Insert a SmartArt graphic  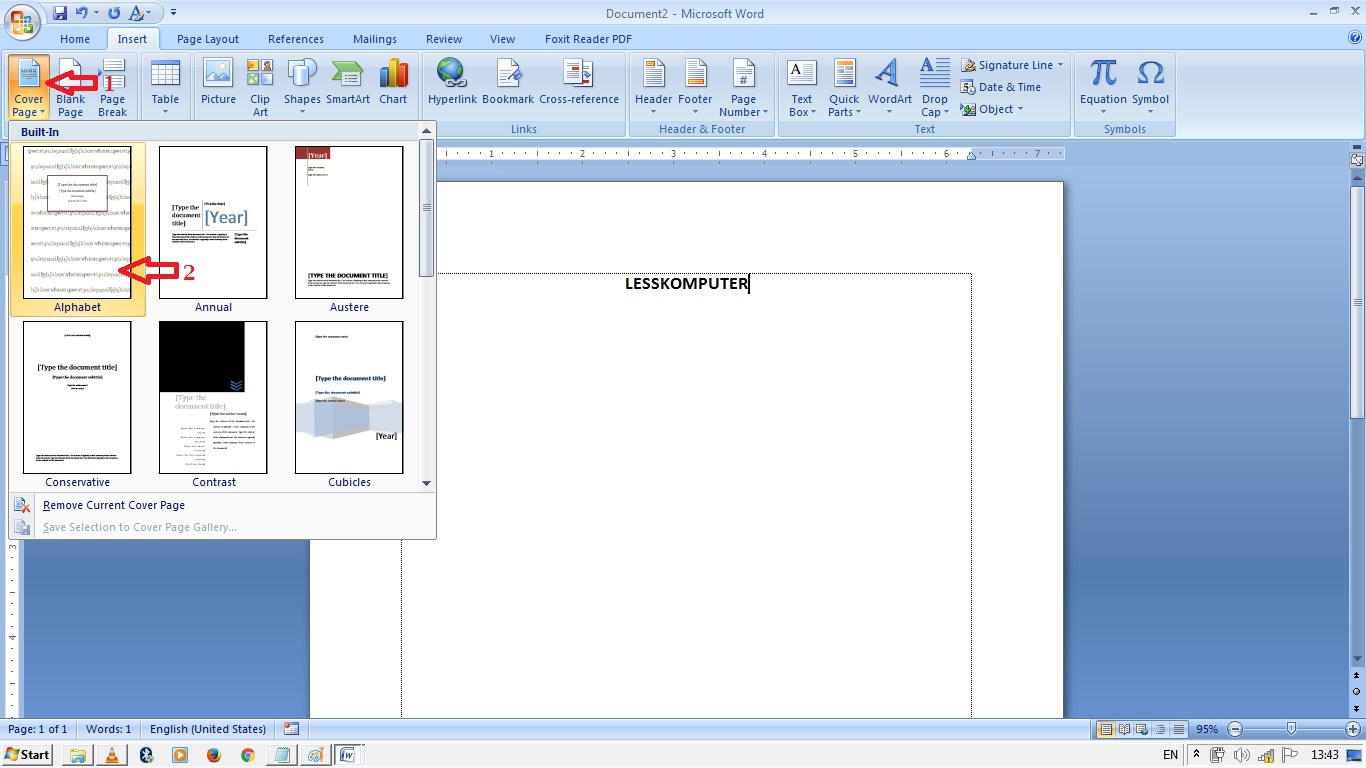(x=348, y=85)
